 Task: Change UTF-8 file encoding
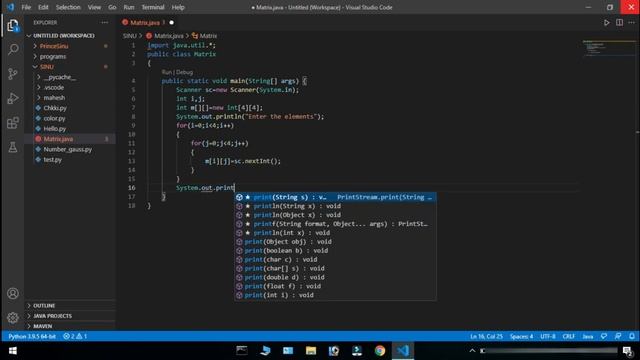pos(548,336)
